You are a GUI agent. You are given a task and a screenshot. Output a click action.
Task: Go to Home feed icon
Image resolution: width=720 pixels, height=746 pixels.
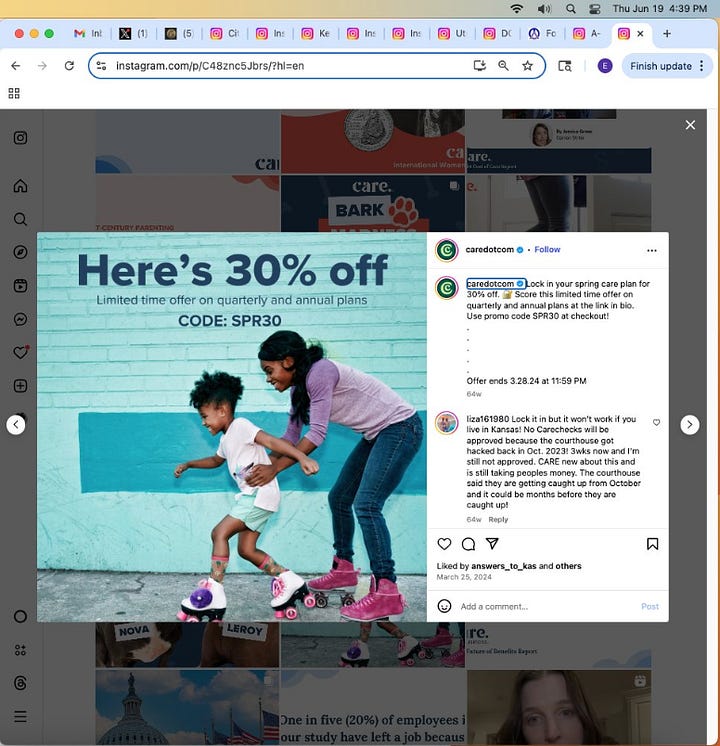[20, 186]
